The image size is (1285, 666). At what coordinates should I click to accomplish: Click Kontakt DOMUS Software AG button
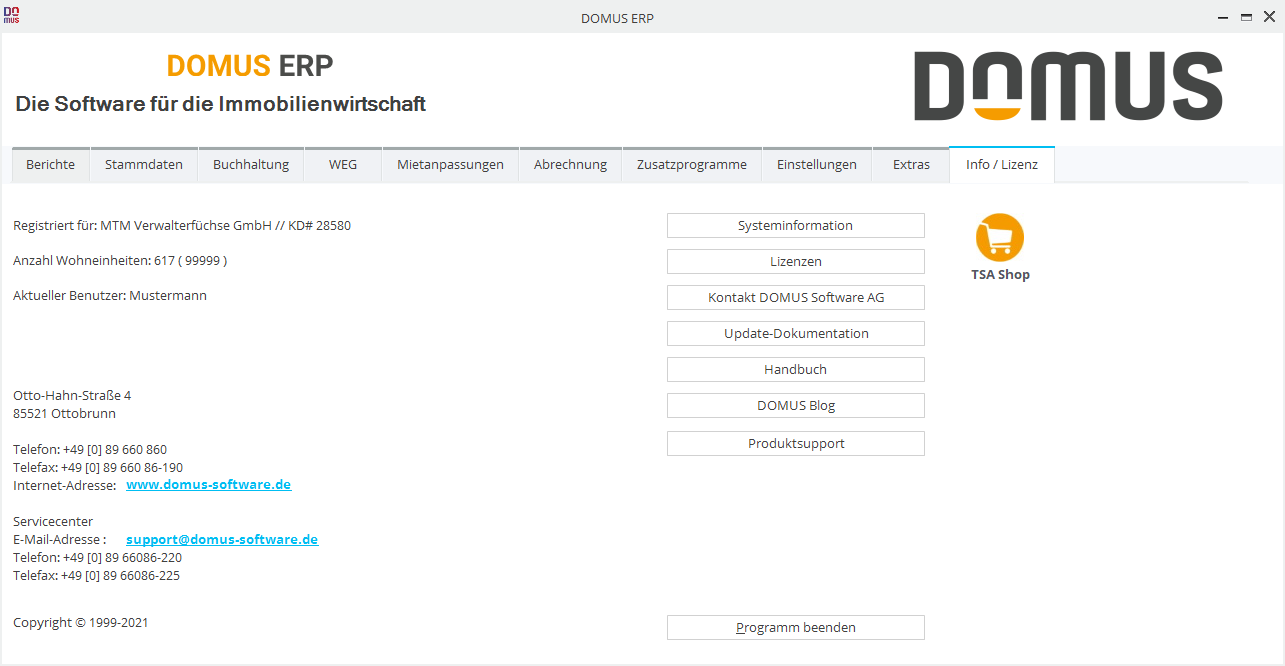tap(796, 297)
